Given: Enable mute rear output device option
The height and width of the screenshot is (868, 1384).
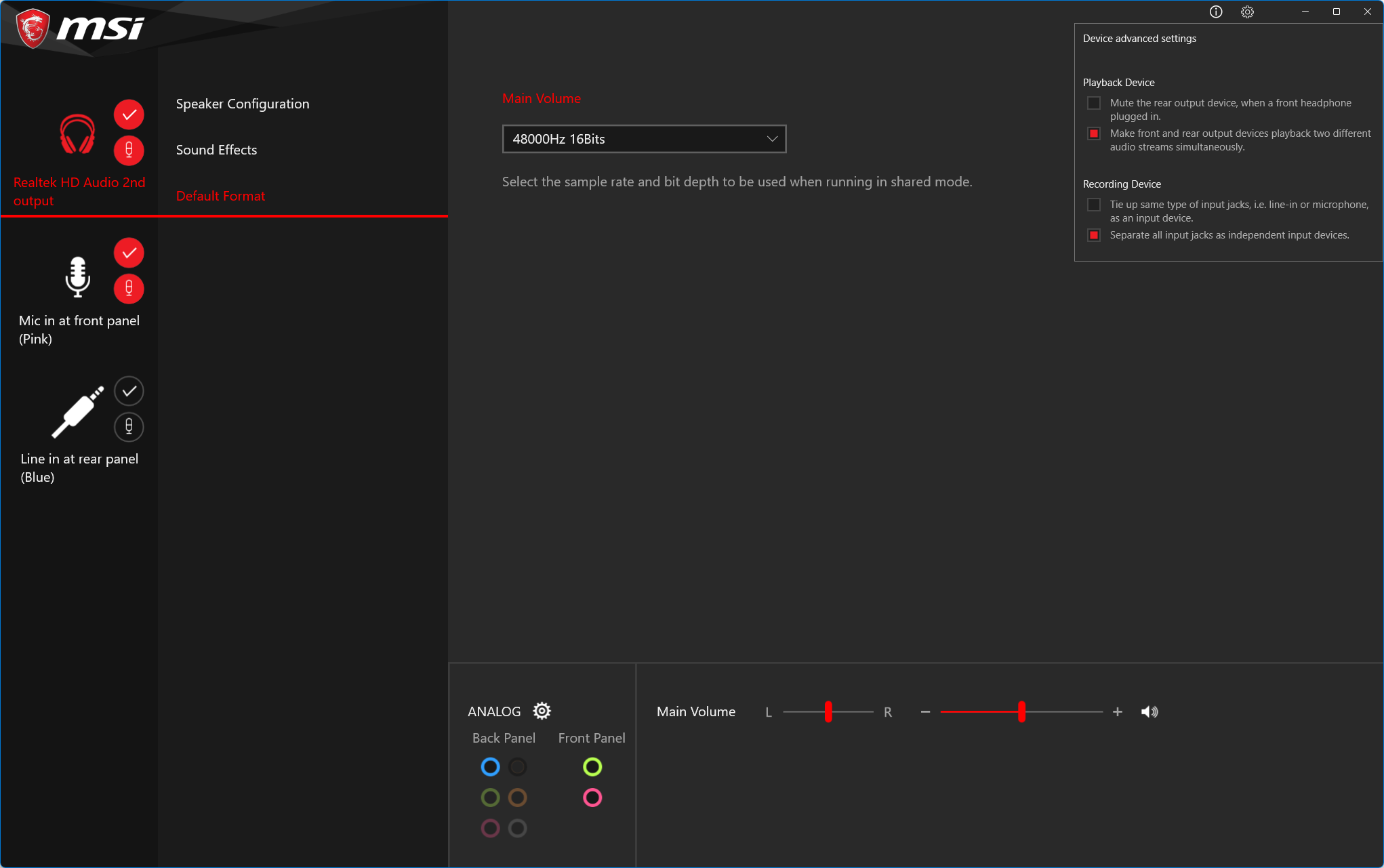Looking at the screenshot, I should click(1094, 103).
